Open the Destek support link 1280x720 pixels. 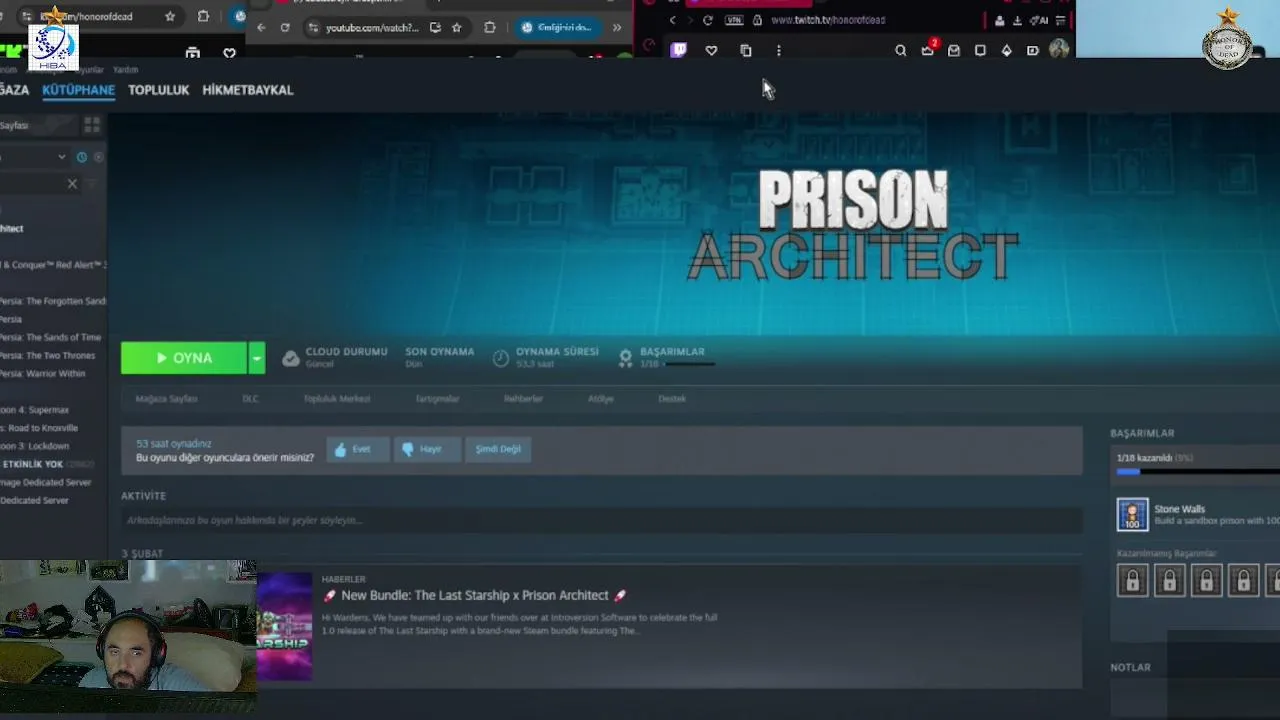click(x=672, y=399)
